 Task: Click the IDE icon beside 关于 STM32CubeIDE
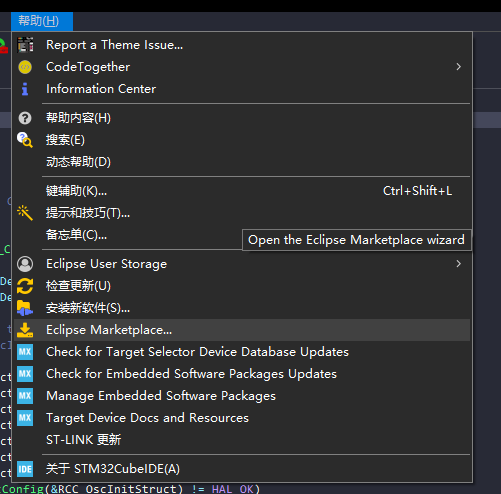[x=25, y=469]
